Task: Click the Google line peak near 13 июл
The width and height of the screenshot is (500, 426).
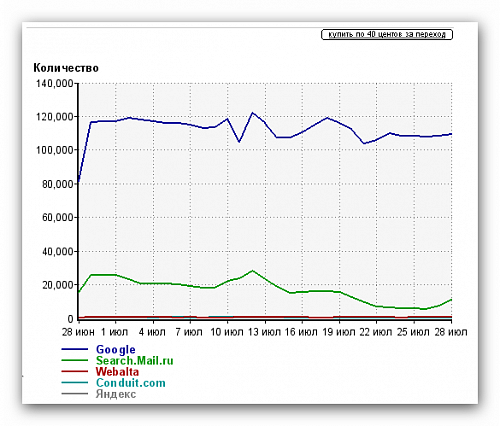Action: [252, 113]
